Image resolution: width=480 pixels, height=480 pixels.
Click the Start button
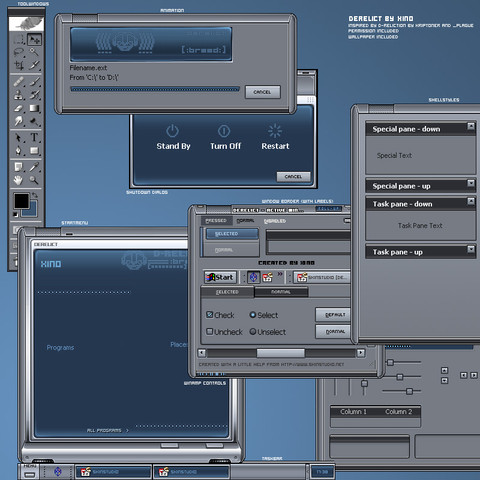pyautogui.click(x=220, y=277)
